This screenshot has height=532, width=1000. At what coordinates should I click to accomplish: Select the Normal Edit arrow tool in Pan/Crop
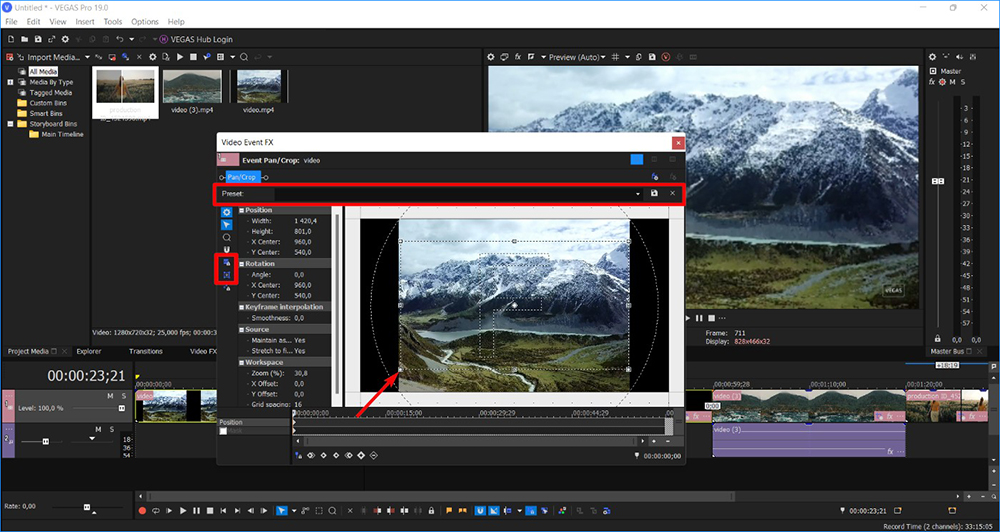226,225
